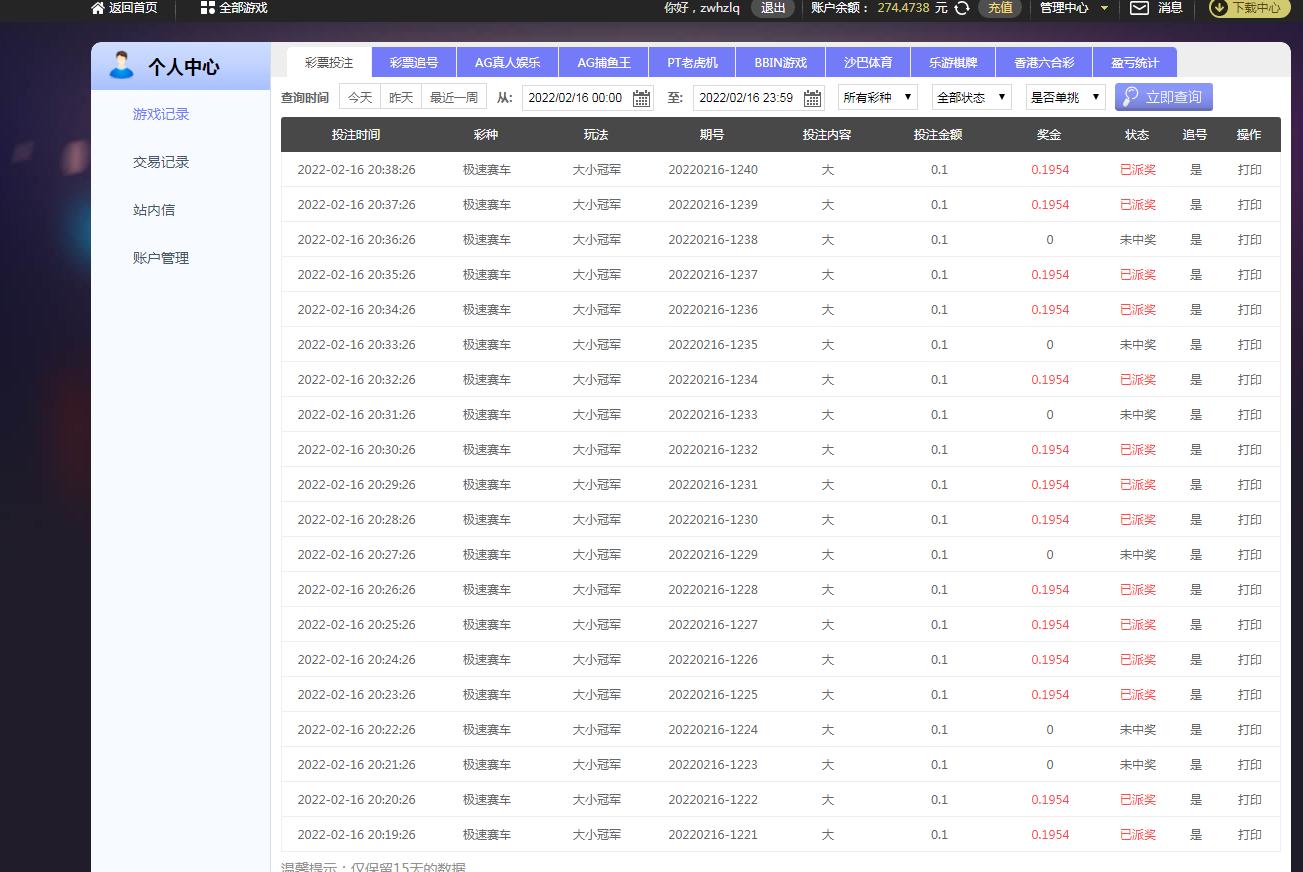Screen dimensions: 1303x872
Task: Switch to the 盈亏统计 tab
Action: tap(1134, 62)
